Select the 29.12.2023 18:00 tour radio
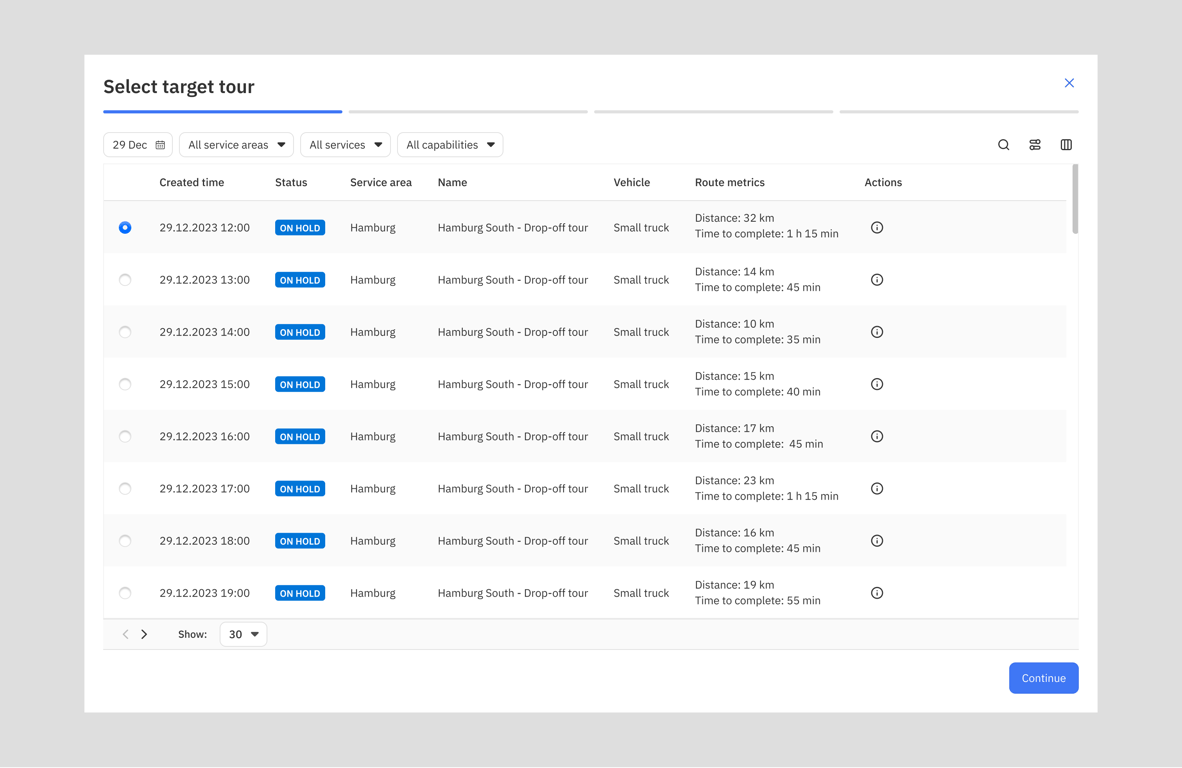The width and height of the screenshot is (1182, 768). [125, 540]
